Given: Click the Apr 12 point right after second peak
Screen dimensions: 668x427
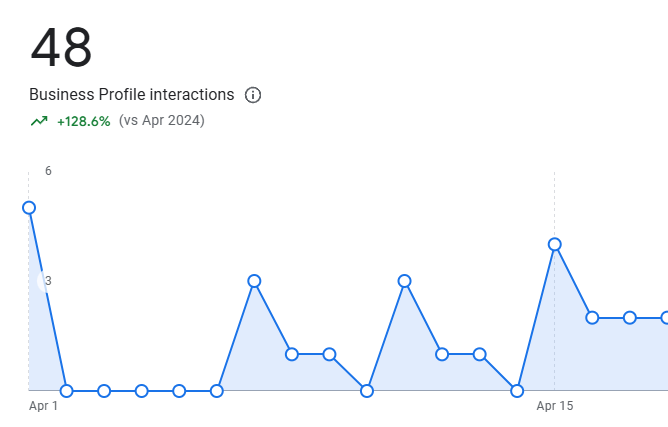Looking at the screenshot, I should click(442, 355).
